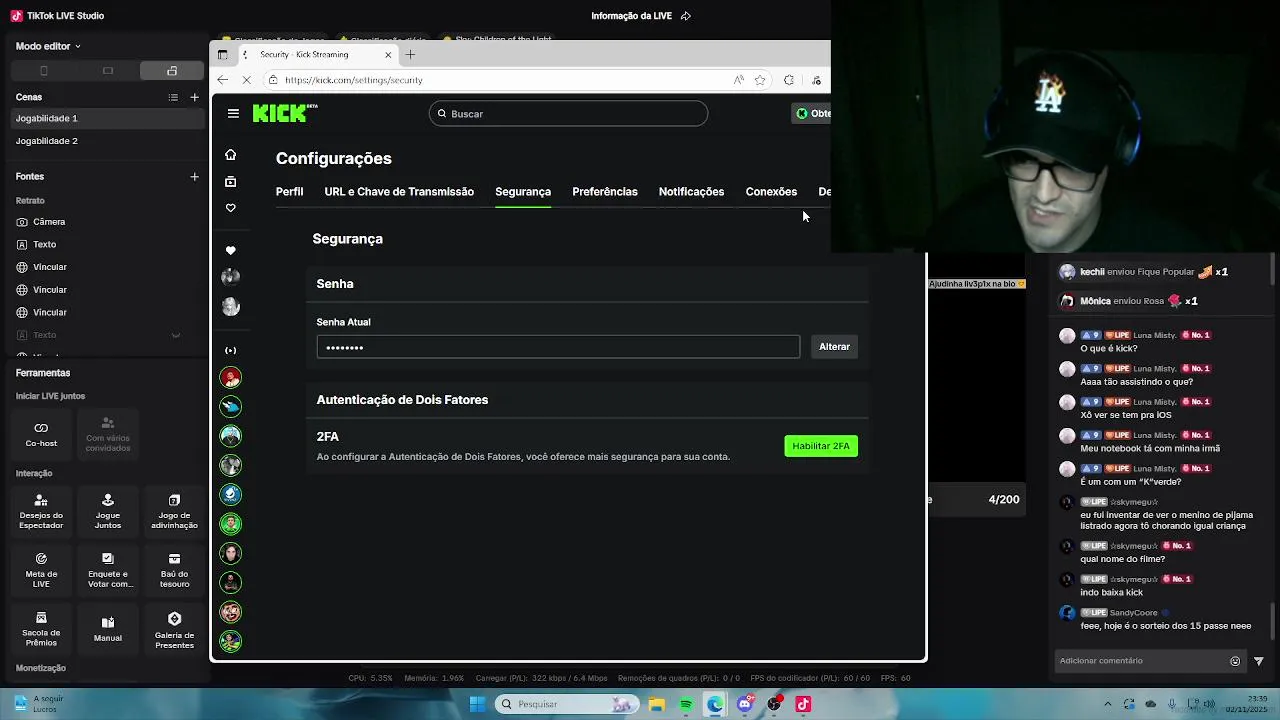Open the Conexões tab
Image resolution: width=1280 pixels, height=720 pixels.
click(x=771, y=192)
